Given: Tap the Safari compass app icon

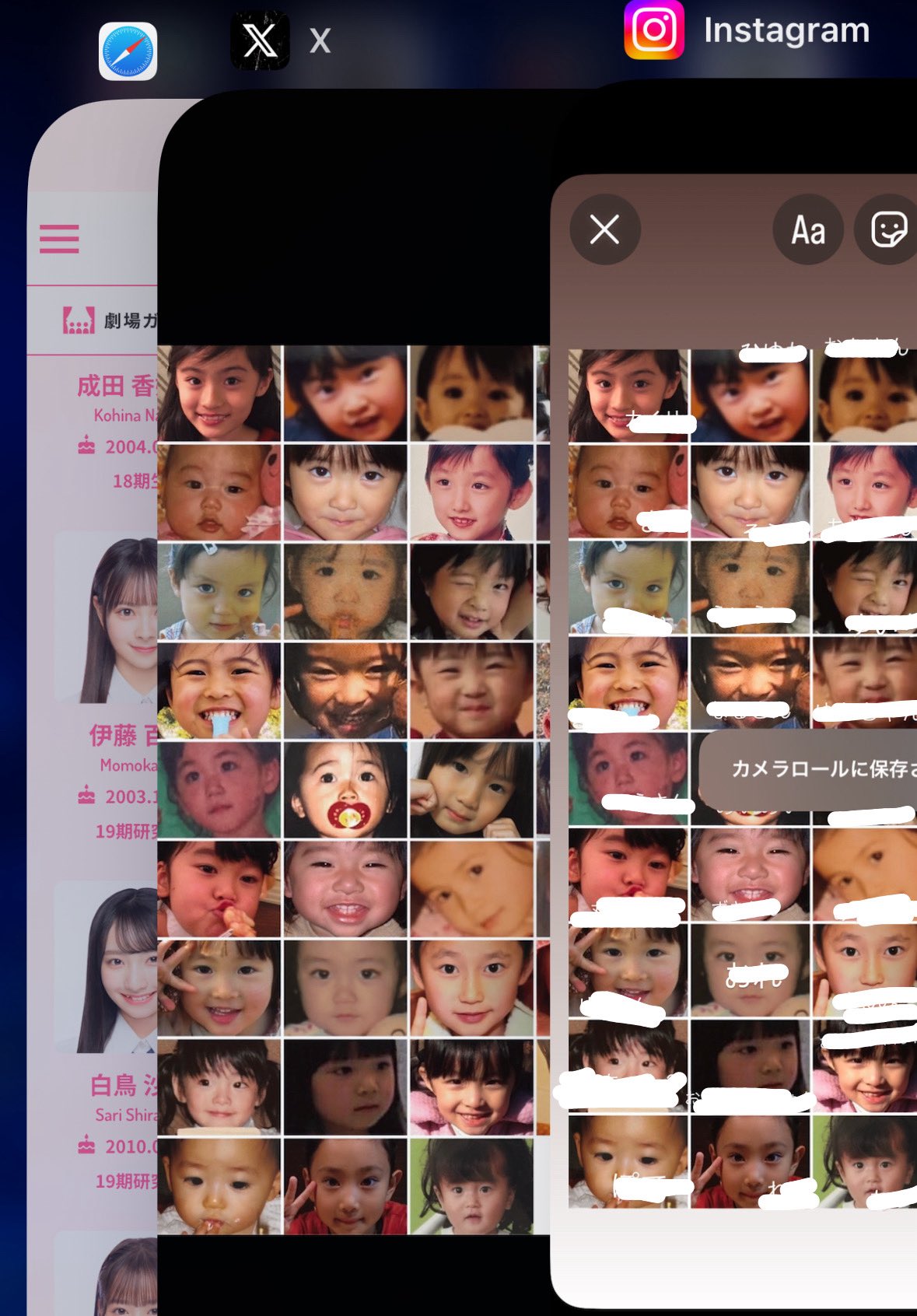Looking at the screenshot, I should tap(128, 51).
